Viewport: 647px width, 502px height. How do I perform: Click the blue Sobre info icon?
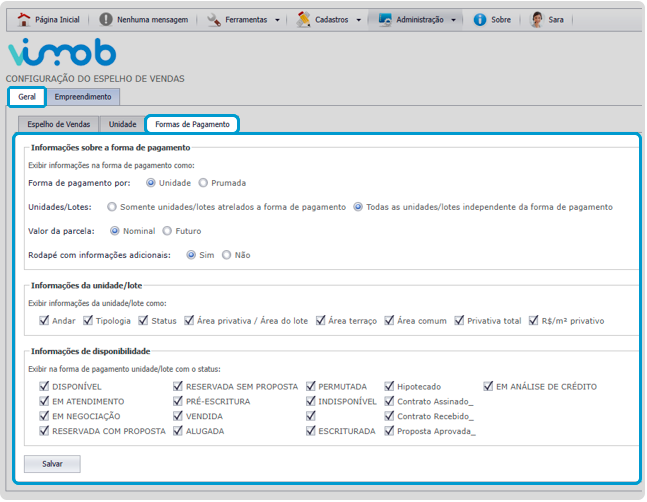[x=479, y=19]
